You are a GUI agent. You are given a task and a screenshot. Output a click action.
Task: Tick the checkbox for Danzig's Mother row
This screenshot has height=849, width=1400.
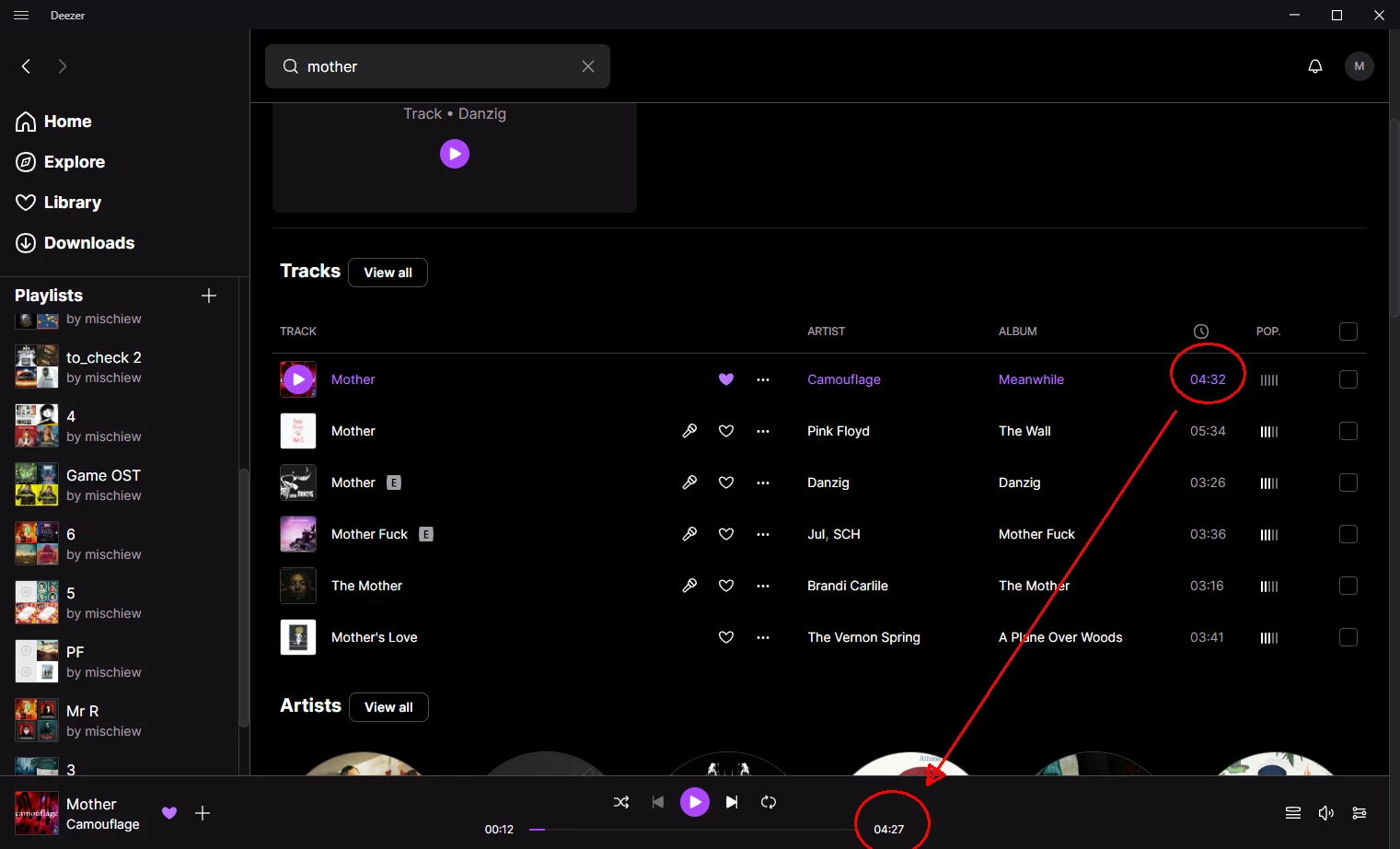point(1348,483)
